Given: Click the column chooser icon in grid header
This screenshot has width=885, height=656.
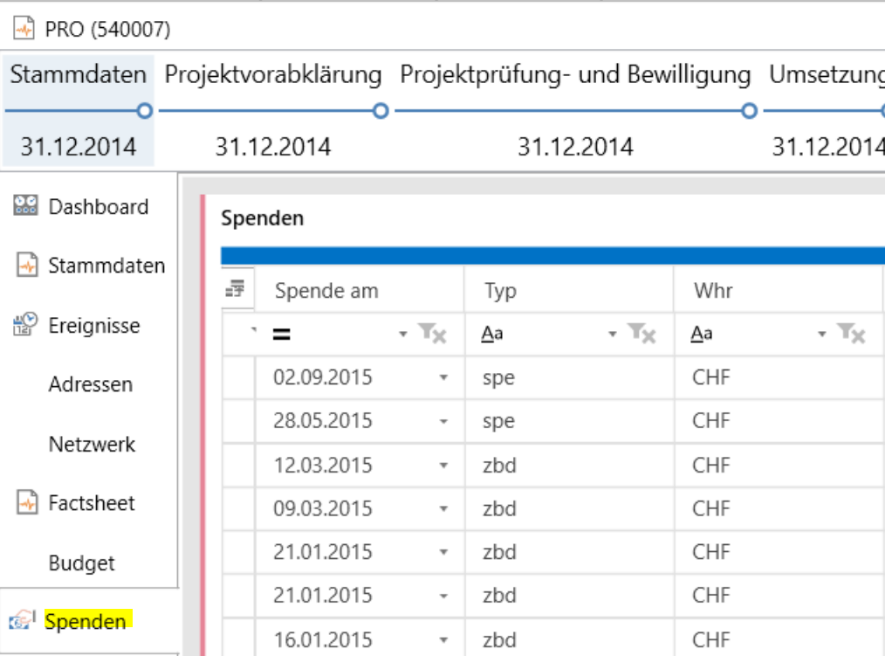Looking at the screenshot, I should (236, 290).
